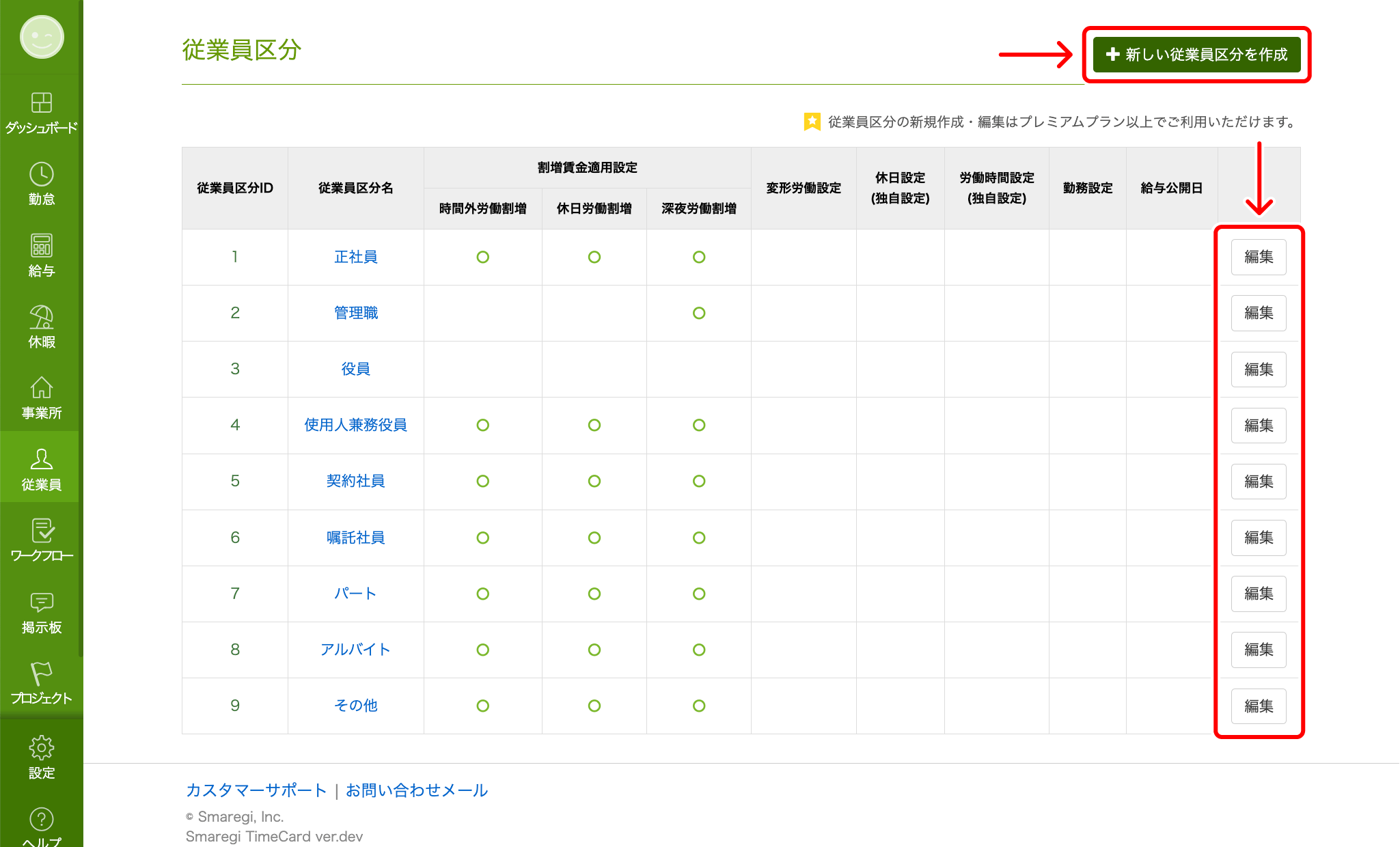Open the 使用人兼務役員 classification link
1400x847 pixels.
click(356, 425)
